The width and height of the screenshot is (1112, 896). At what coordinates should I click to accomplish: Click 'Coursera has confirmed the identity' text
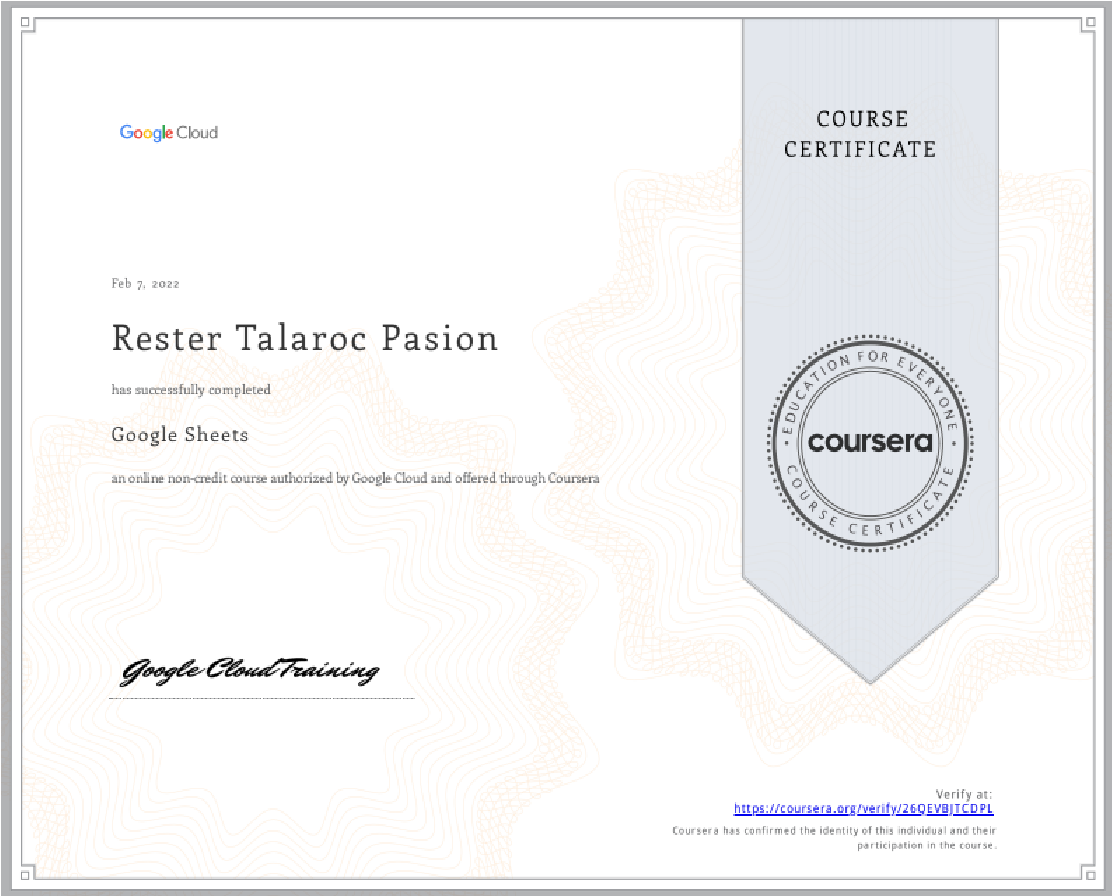pyautogui.click(x=834, y=831)
